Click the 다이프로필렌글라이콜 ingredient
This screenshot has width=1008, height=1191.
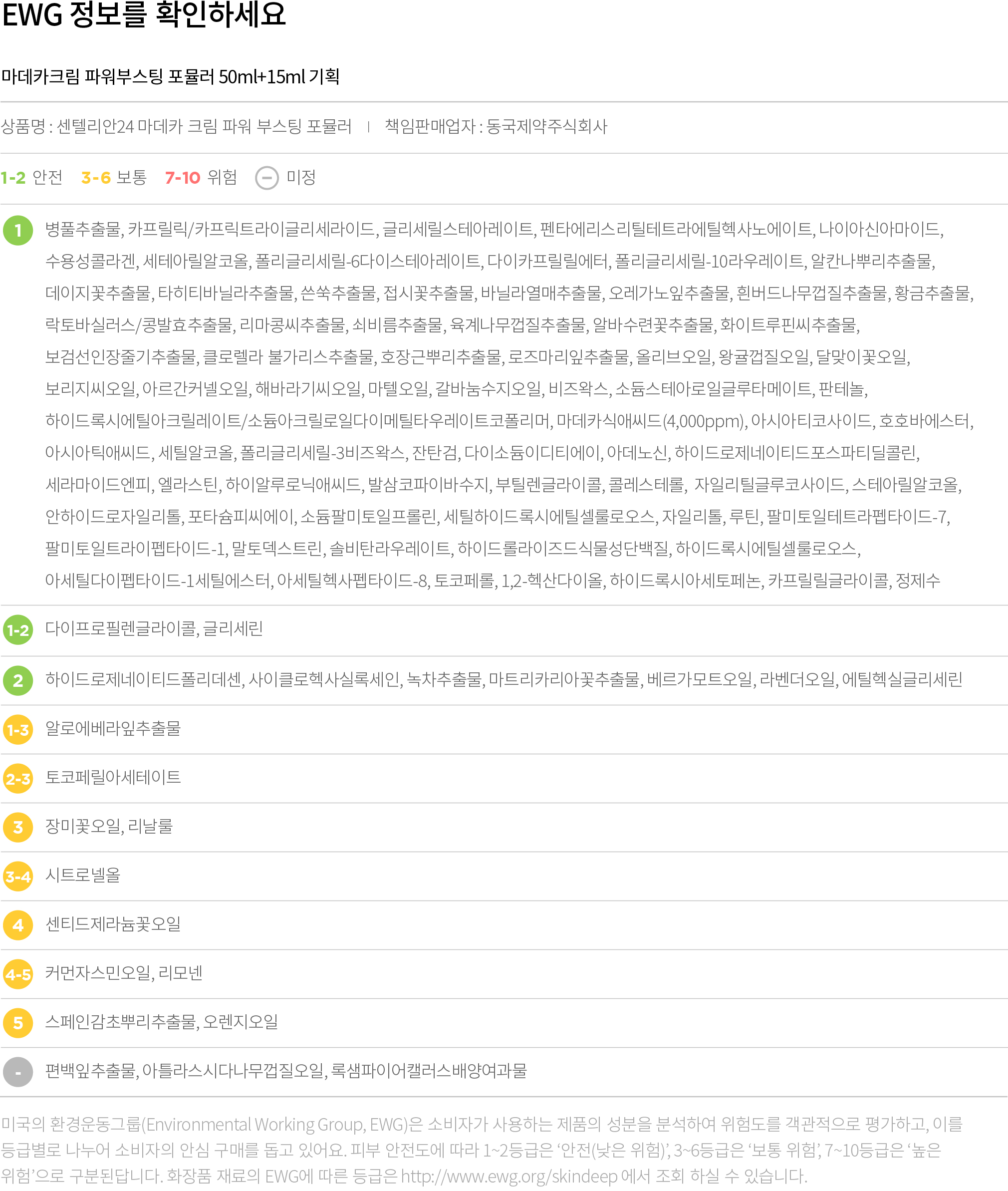[x=121, y=628]
